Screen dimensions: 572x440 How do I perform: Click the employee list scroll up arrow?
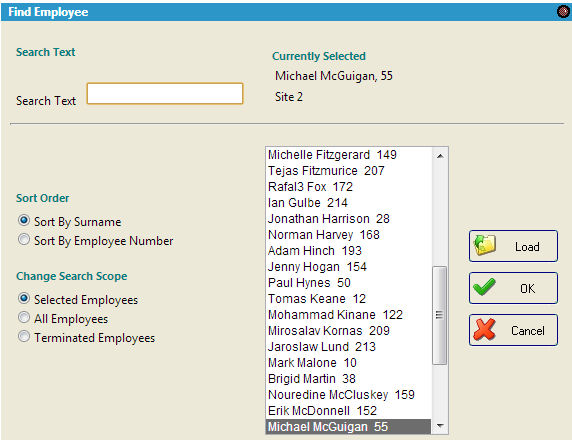pos(440,156)
